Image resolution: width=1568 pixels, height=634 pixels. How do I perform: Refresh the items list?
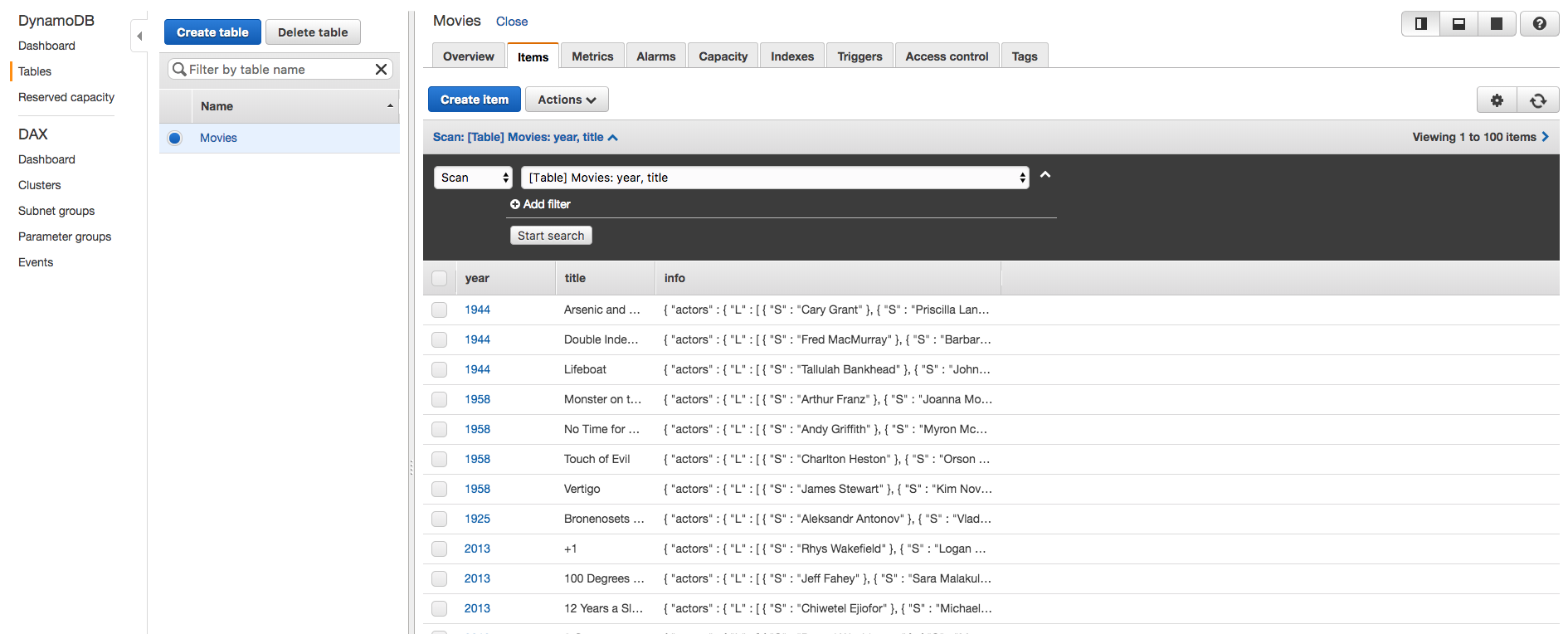1538,100
